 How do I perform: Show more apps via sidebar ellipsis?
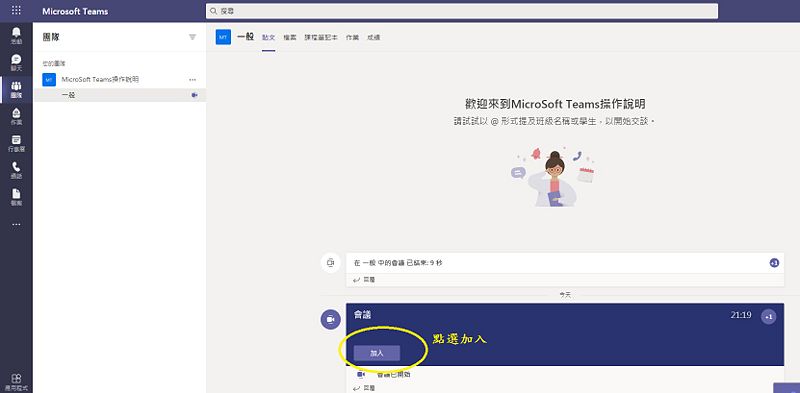point(16,224)
